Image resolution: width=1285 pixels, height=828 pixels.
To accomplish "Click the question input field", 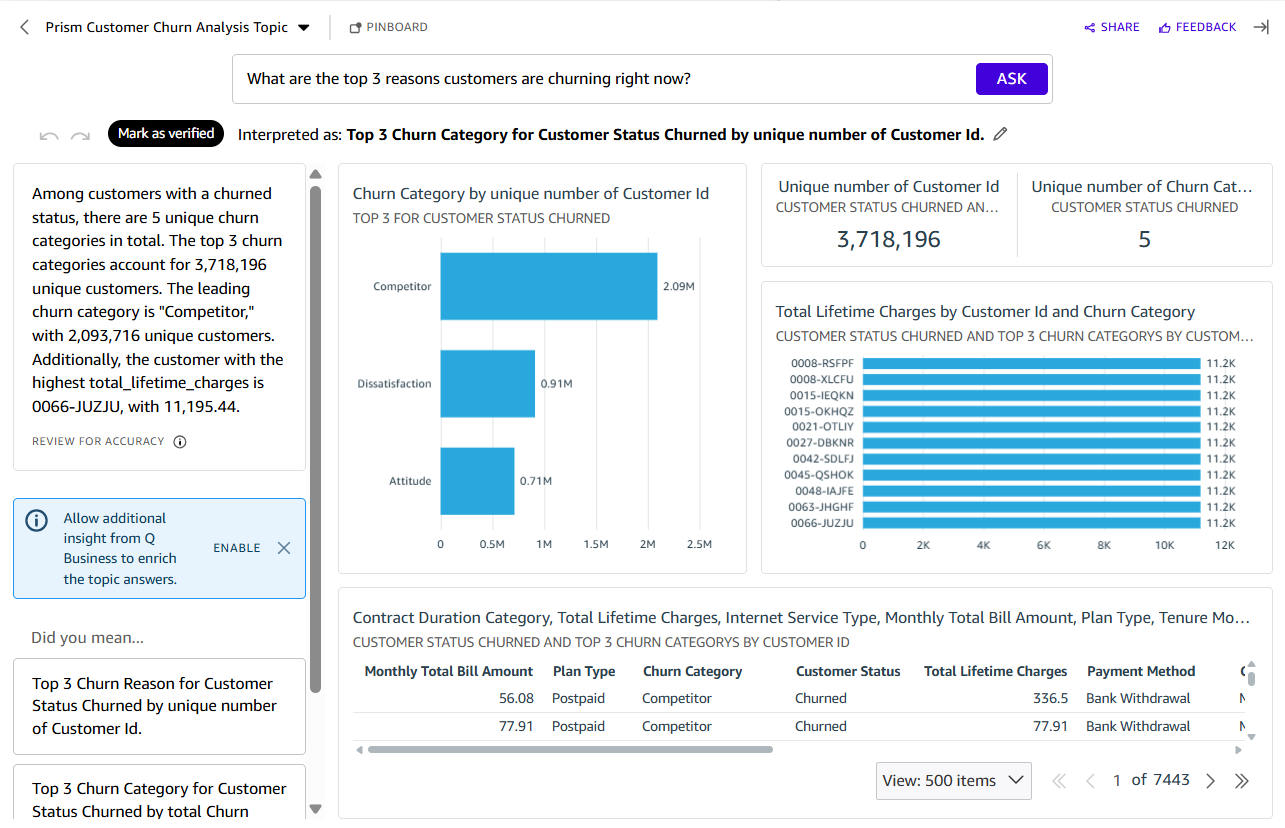I will coord(600,79).
